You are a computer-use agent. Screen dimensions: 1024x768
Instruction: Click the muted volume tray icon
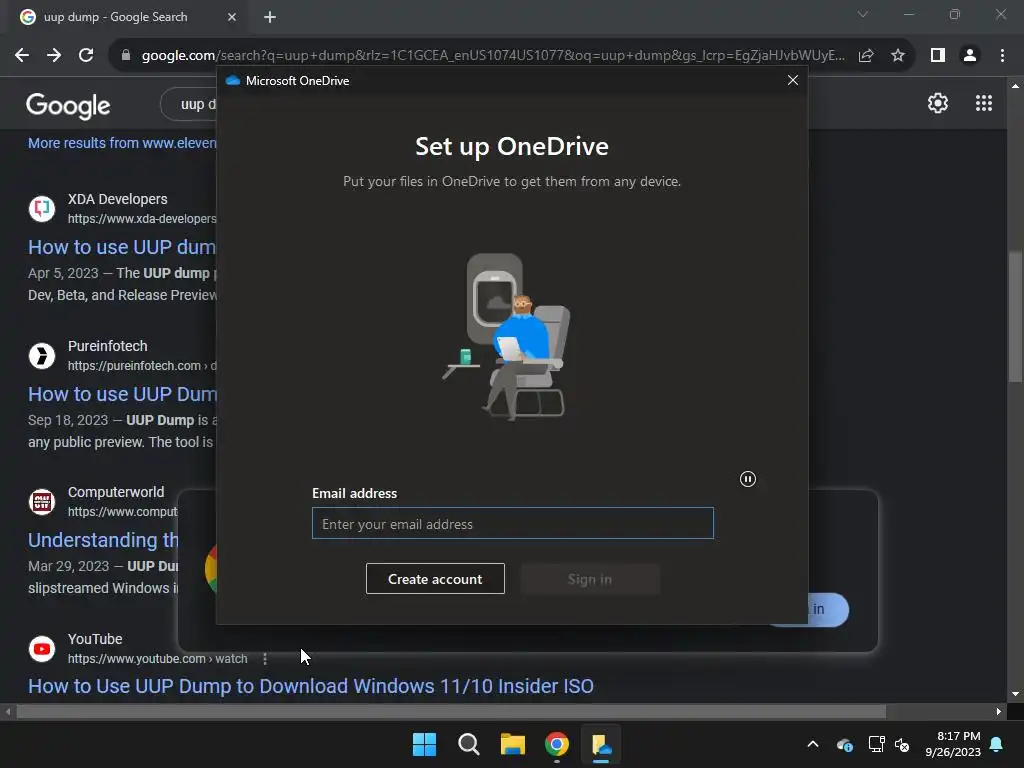click(902, 744)
